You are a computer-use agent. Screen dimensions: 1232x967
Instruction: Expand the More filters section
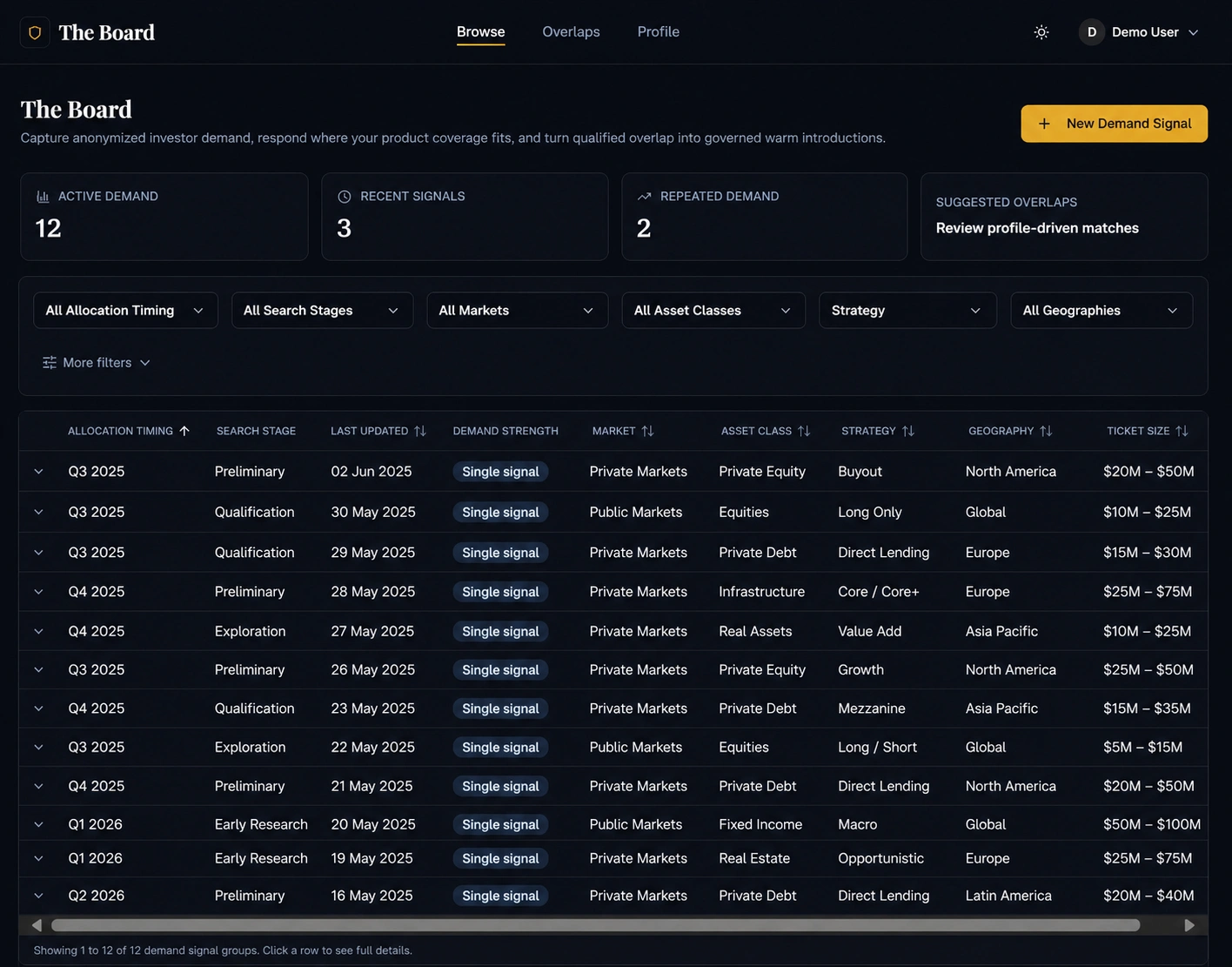pyautogui.click(x=97, y=362)
